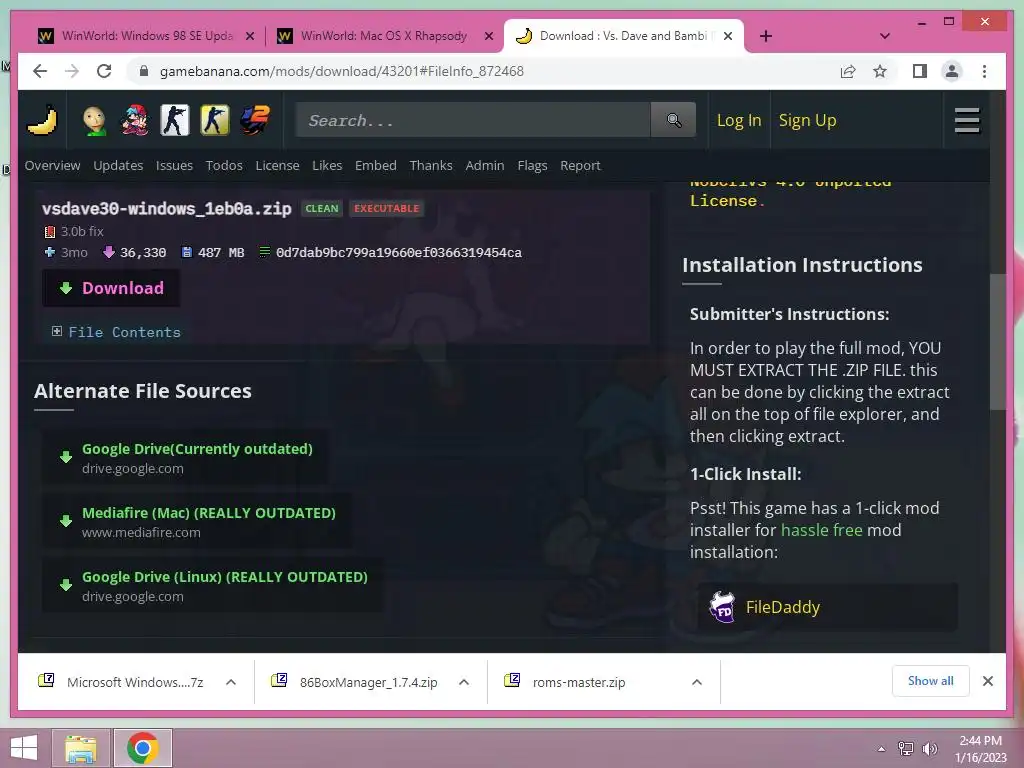Viewport: 1024px width, 768px height.
Task: Open the roms-master.zip download item
Action: pos(579,682)
